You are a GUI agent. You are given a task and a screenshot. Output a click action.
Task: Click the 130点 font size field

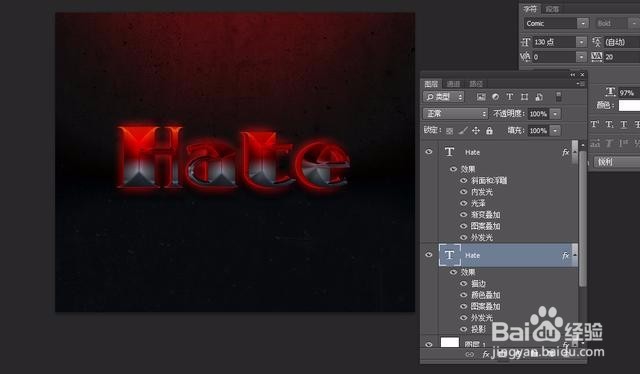pos(554,42)
